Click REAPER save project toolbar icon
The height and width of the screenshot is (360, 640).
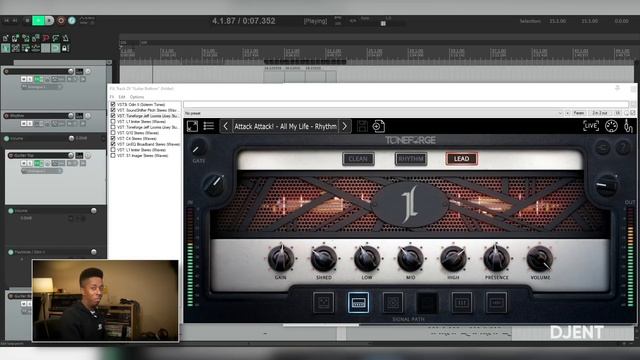point(25,38)
